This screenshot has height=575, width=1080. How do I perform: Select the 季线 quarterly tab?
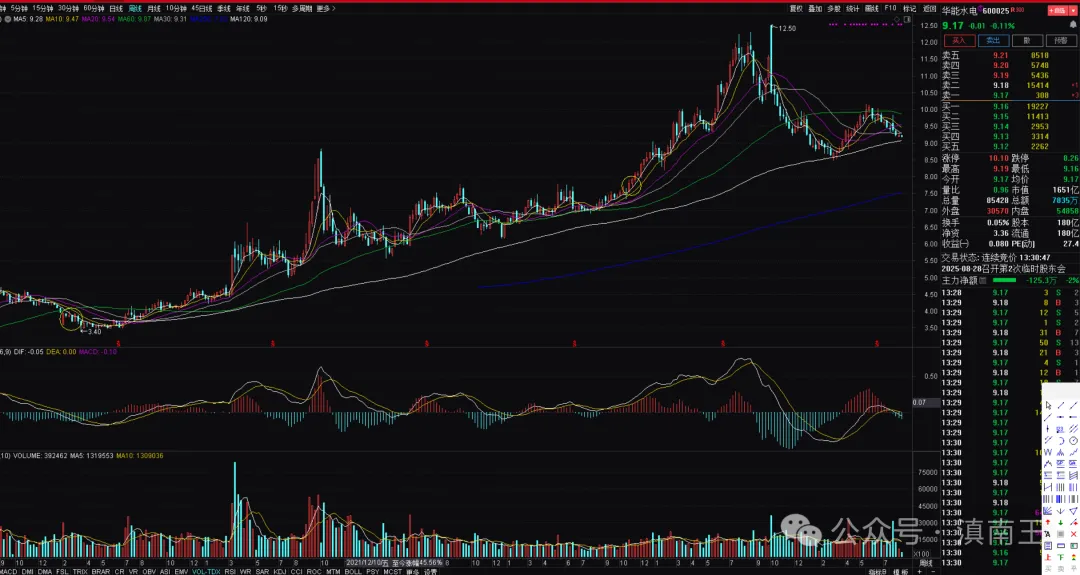click(x=224, y=8)
